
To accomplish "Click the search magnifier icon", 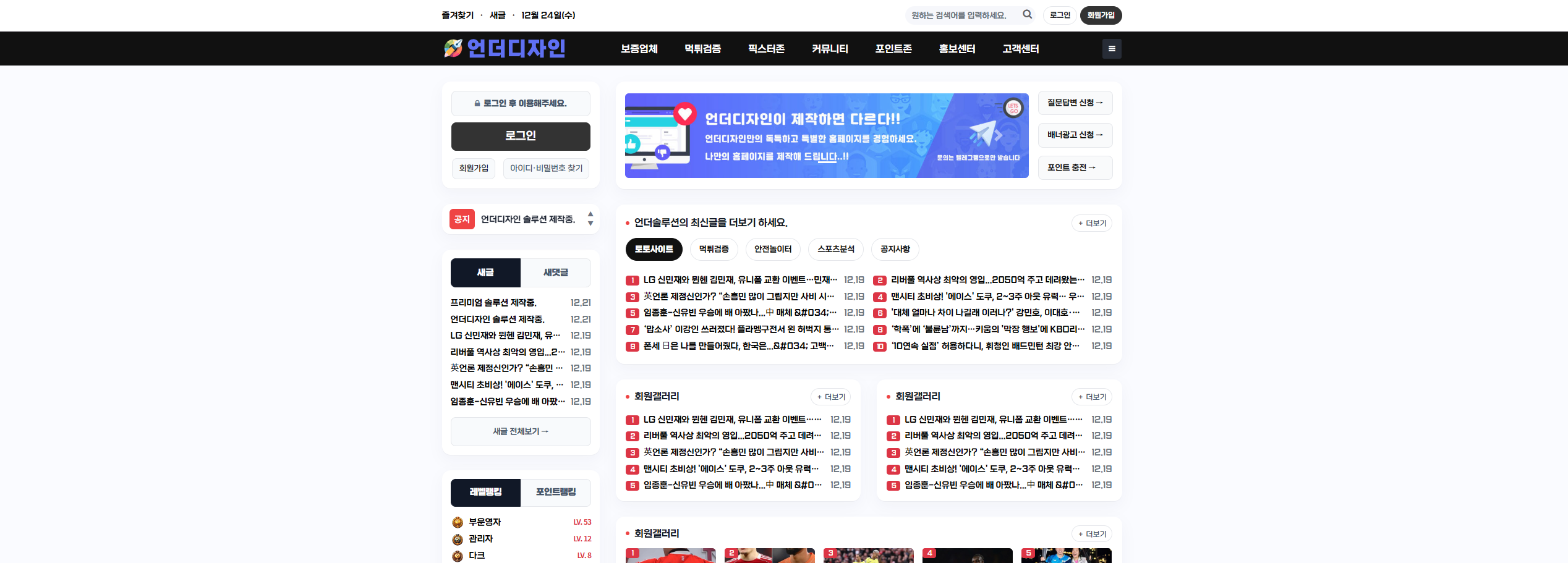I will tap(1027, 14).
